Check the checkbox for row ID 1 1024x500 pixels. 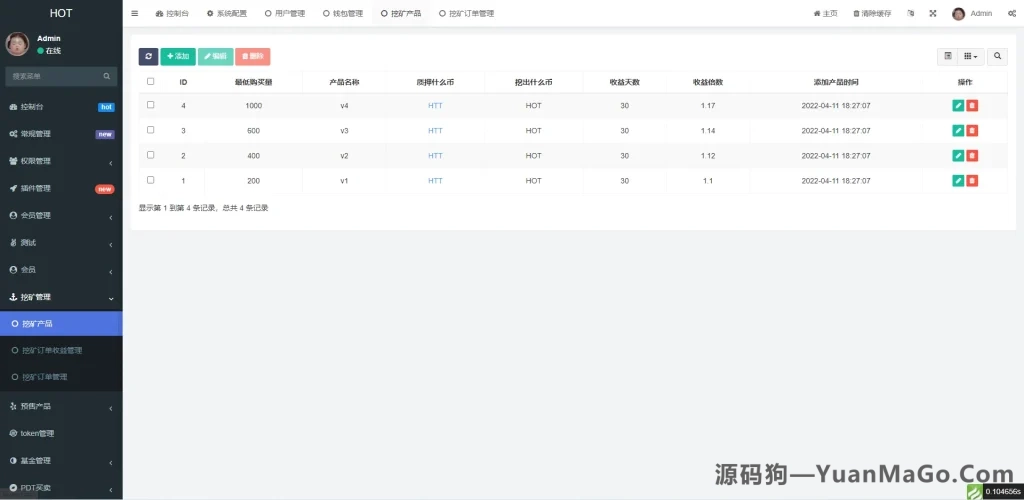[151, 180]
